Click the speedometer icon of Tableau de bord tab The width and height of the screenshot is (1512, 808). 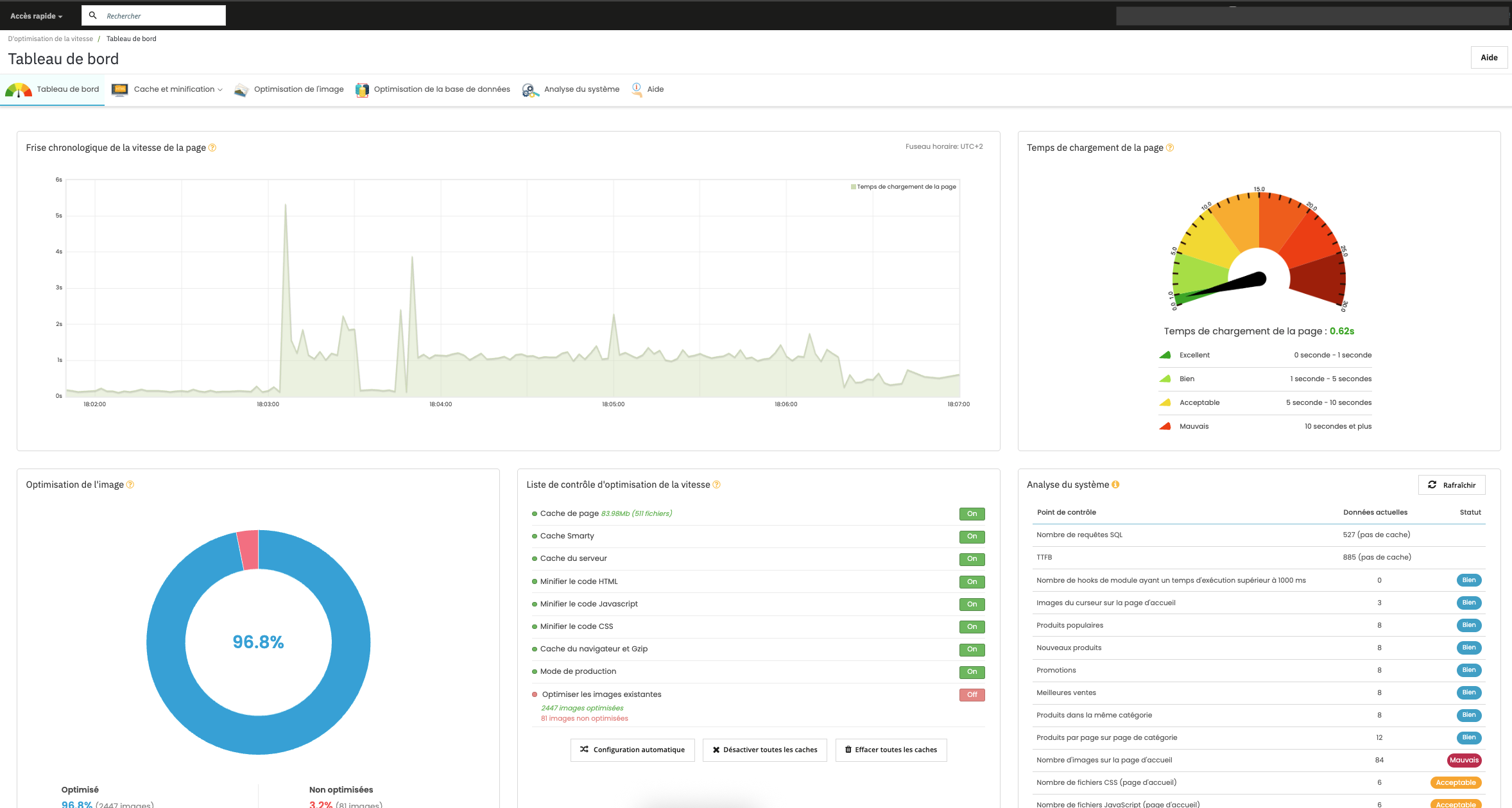tap(19, 90)
